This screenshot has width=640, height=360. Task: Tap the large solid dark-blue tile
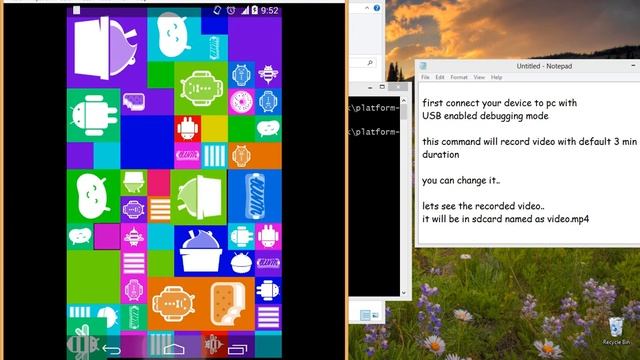[147, 142]
